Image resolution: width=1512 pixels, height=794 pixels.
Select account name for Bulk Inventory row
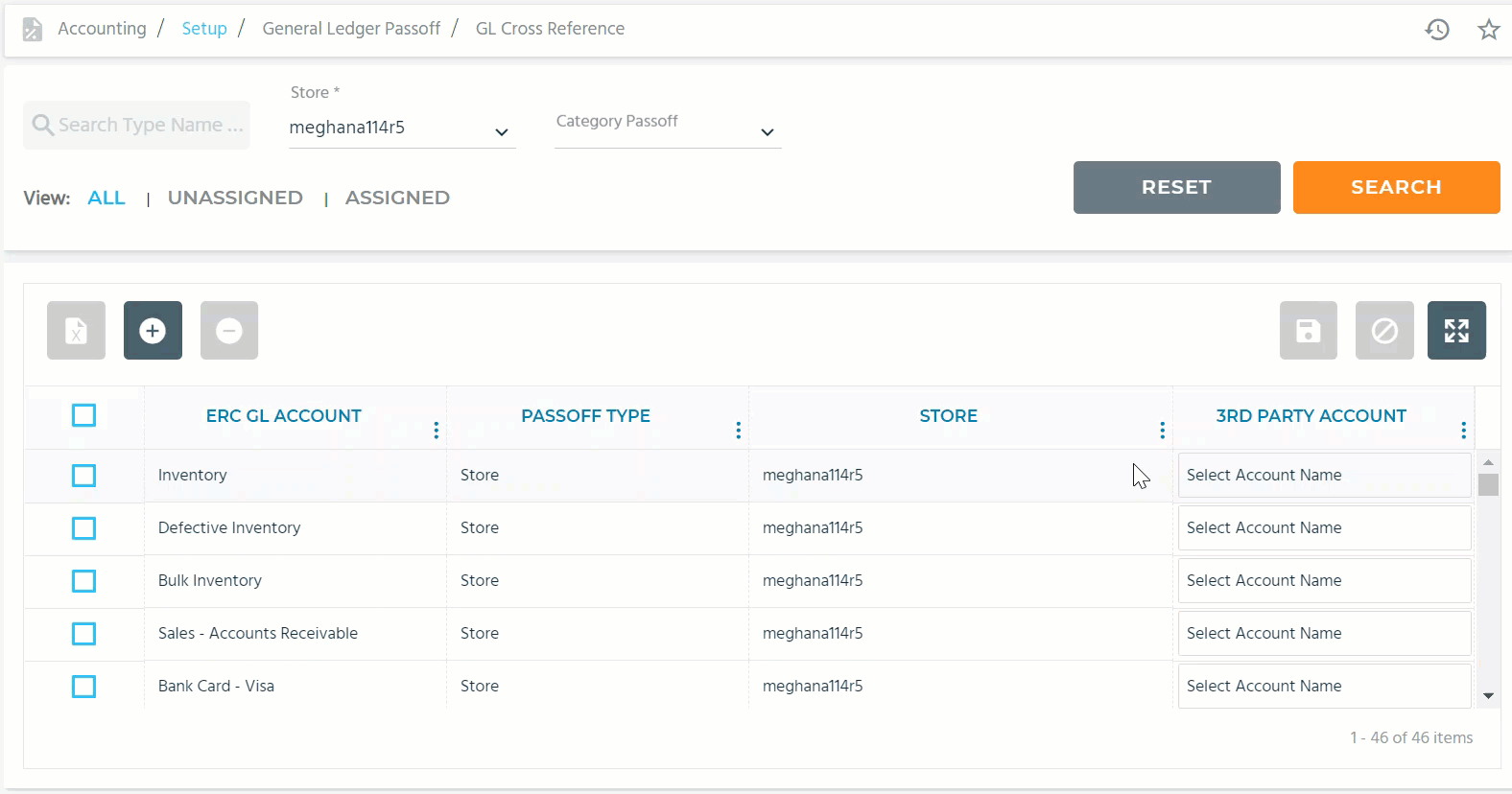pos(1324,581)
